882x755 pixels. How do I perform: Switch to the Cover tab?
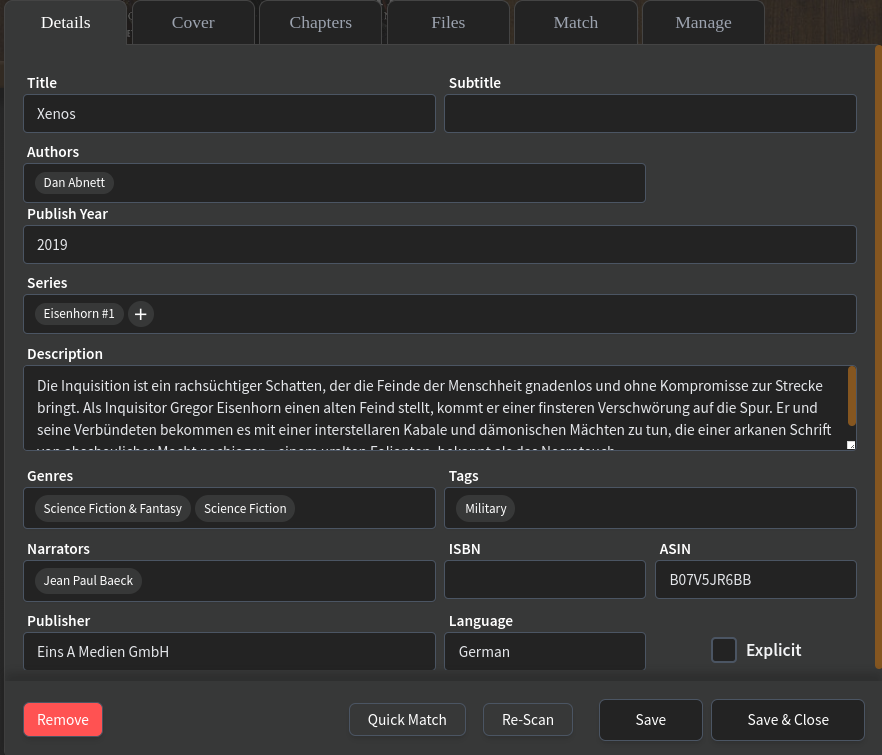click(192, 22)
